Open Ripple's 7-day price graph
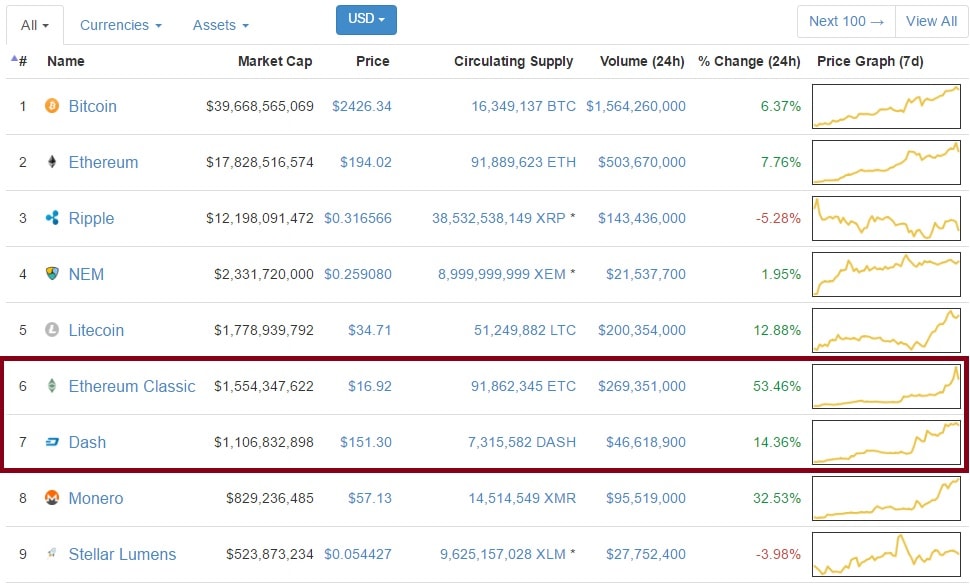 tap(887, 218)
